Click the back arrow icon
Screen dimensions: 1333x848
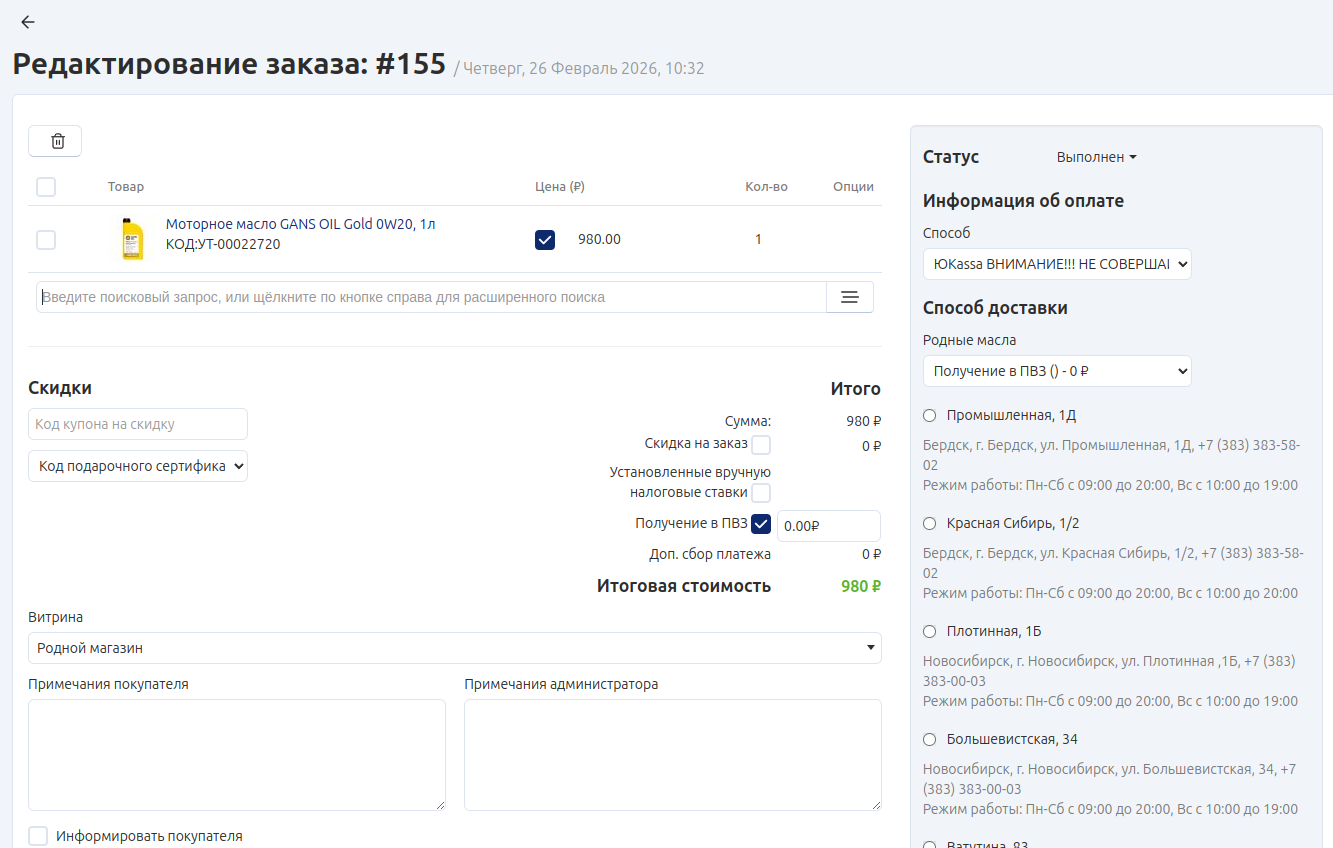pos(28,22)
